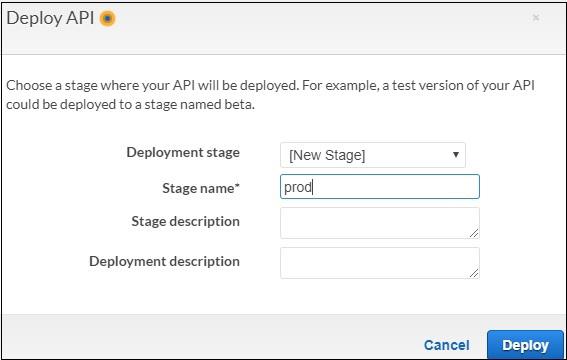Click into the Stage name input field
Screen dimensions: 567x360
[x=380, y=187]
